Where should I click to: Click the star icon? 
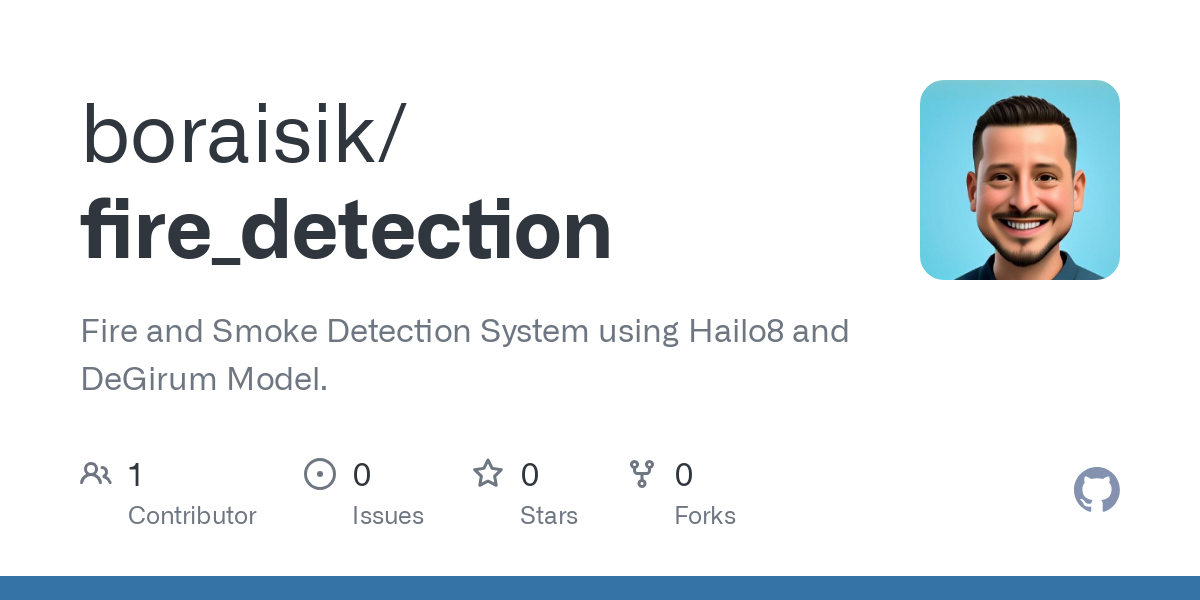coord(488,474)
